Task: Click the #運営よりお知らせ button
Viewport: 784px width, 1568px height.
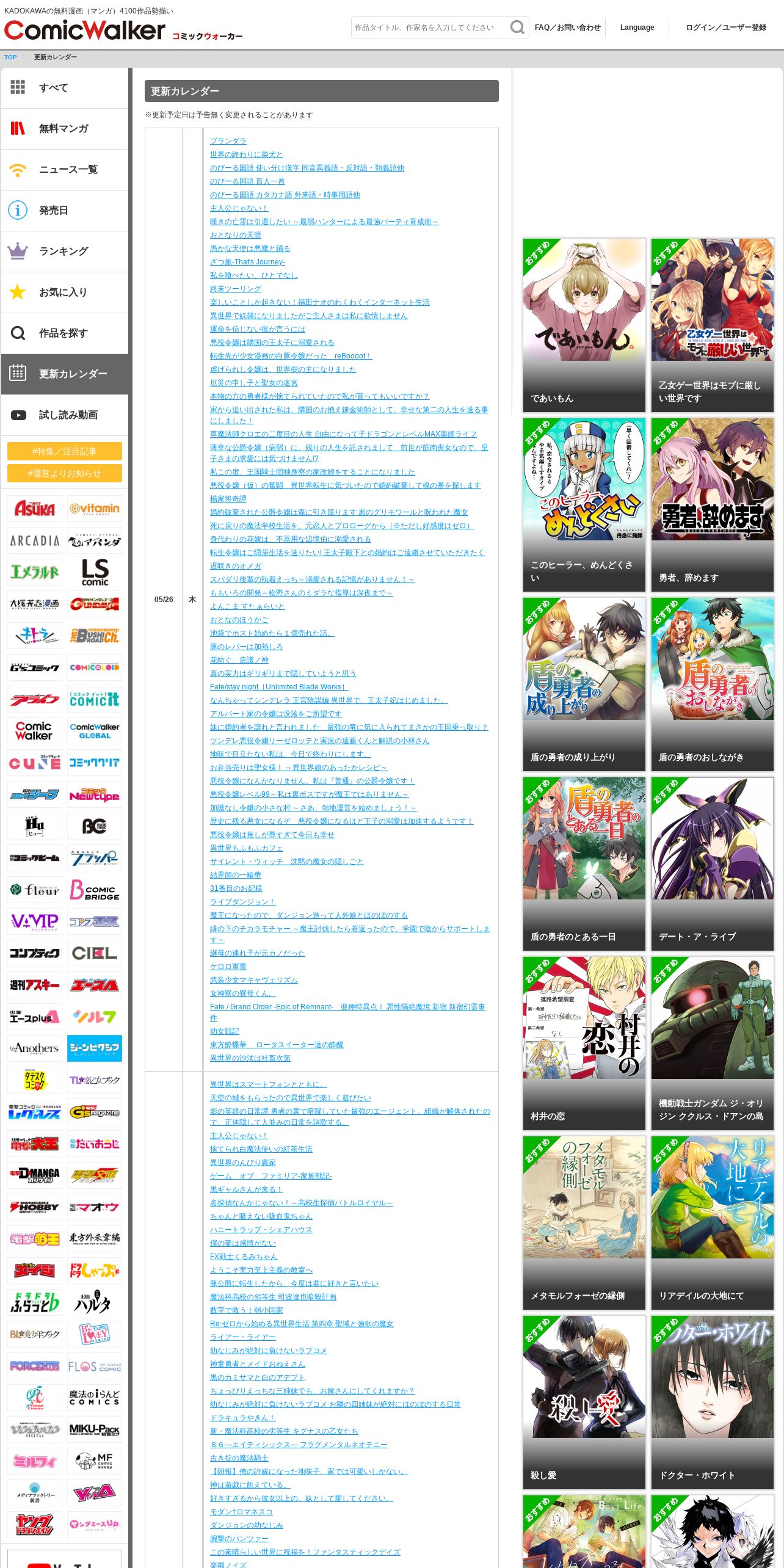Action: pyautogui.click(x=65, y=473)
